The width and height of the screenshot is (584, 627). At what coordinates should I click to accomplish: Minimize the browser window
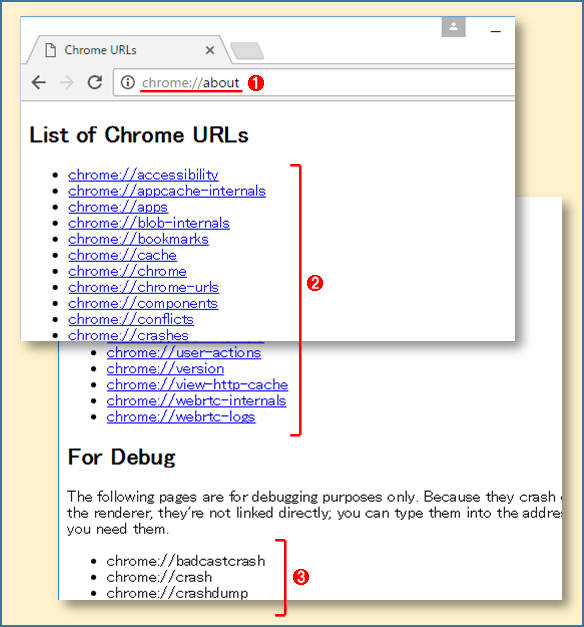point(496,31)
